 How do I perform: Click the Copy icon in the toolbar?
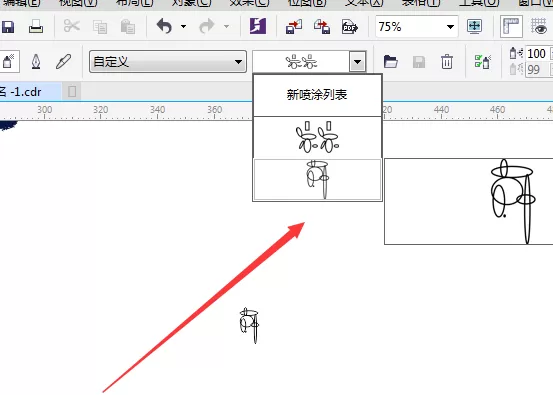(100, 27)
